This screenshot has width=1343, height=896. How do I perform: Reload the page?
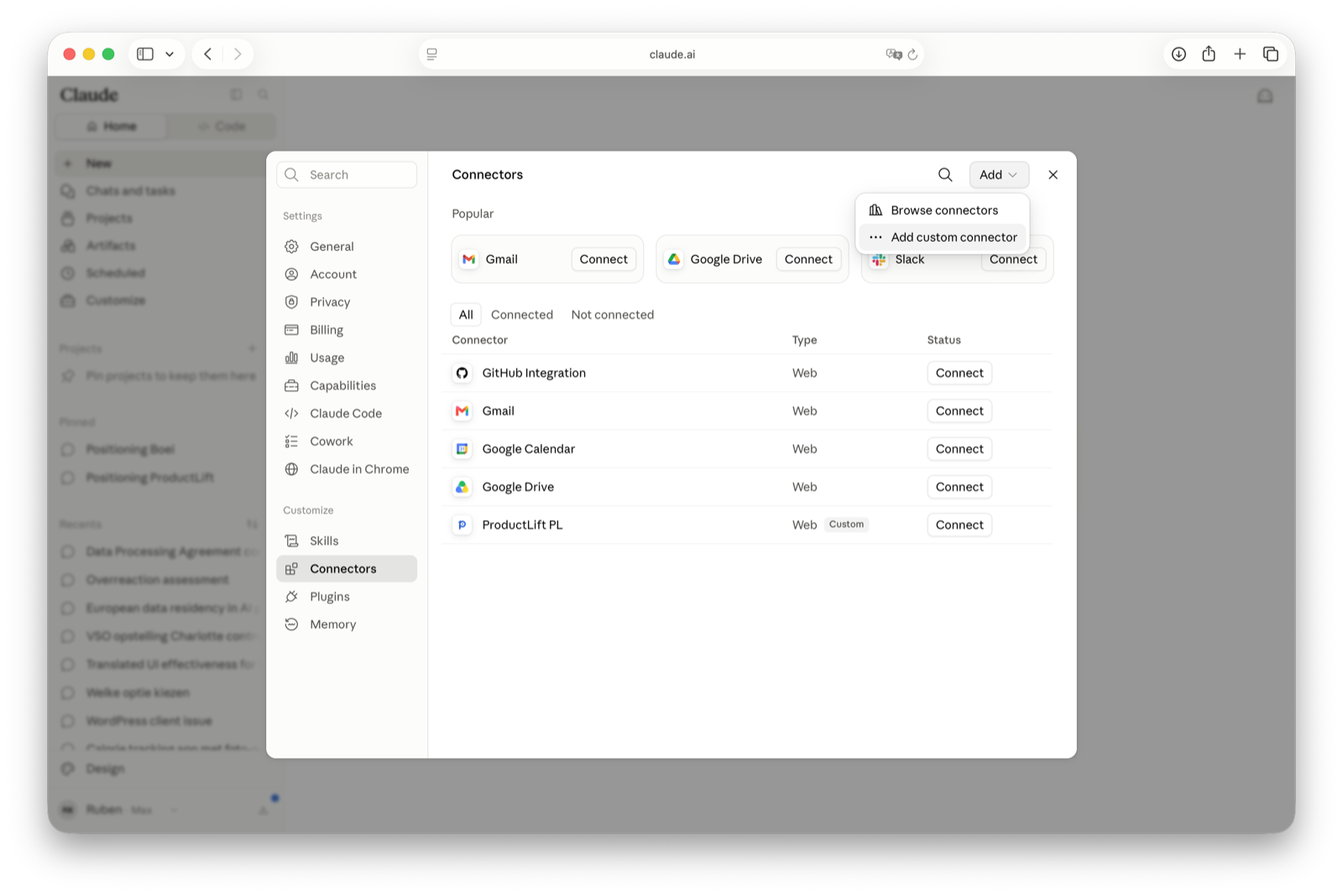tap(912, 54)
